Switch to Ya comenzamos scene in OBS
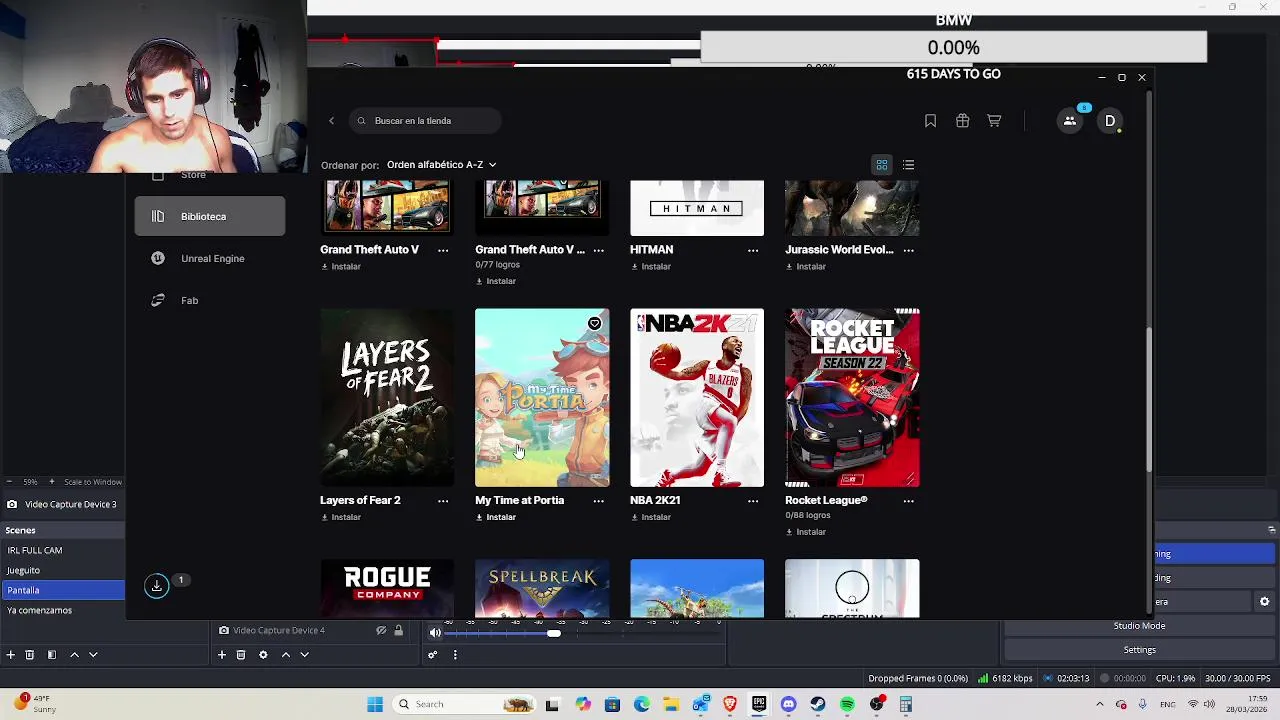The height and width of the screenshot is (720, 1280). click(x=62, y=610)
